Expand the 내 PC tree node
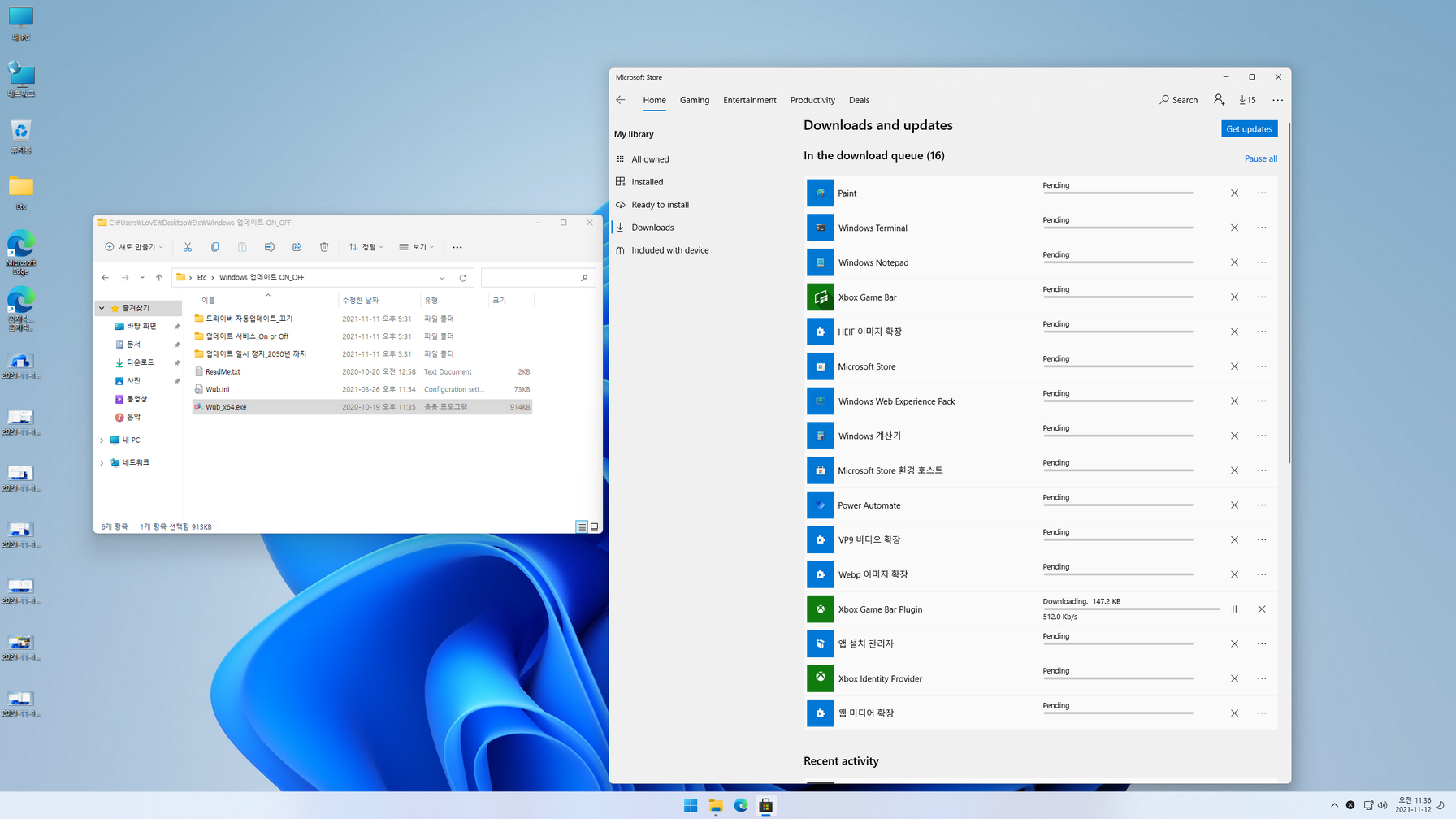Viewport: 1456px width, 819px height. [x=102, y=440]
